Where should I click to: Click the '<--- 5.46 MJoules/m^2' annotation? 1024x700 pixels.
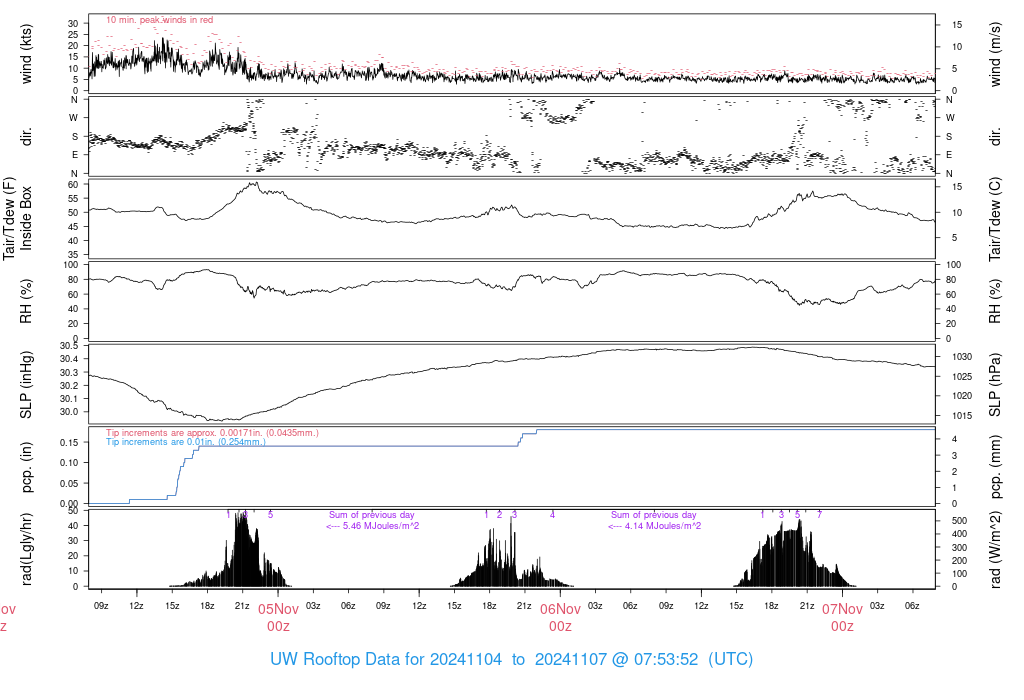(372, 526)
